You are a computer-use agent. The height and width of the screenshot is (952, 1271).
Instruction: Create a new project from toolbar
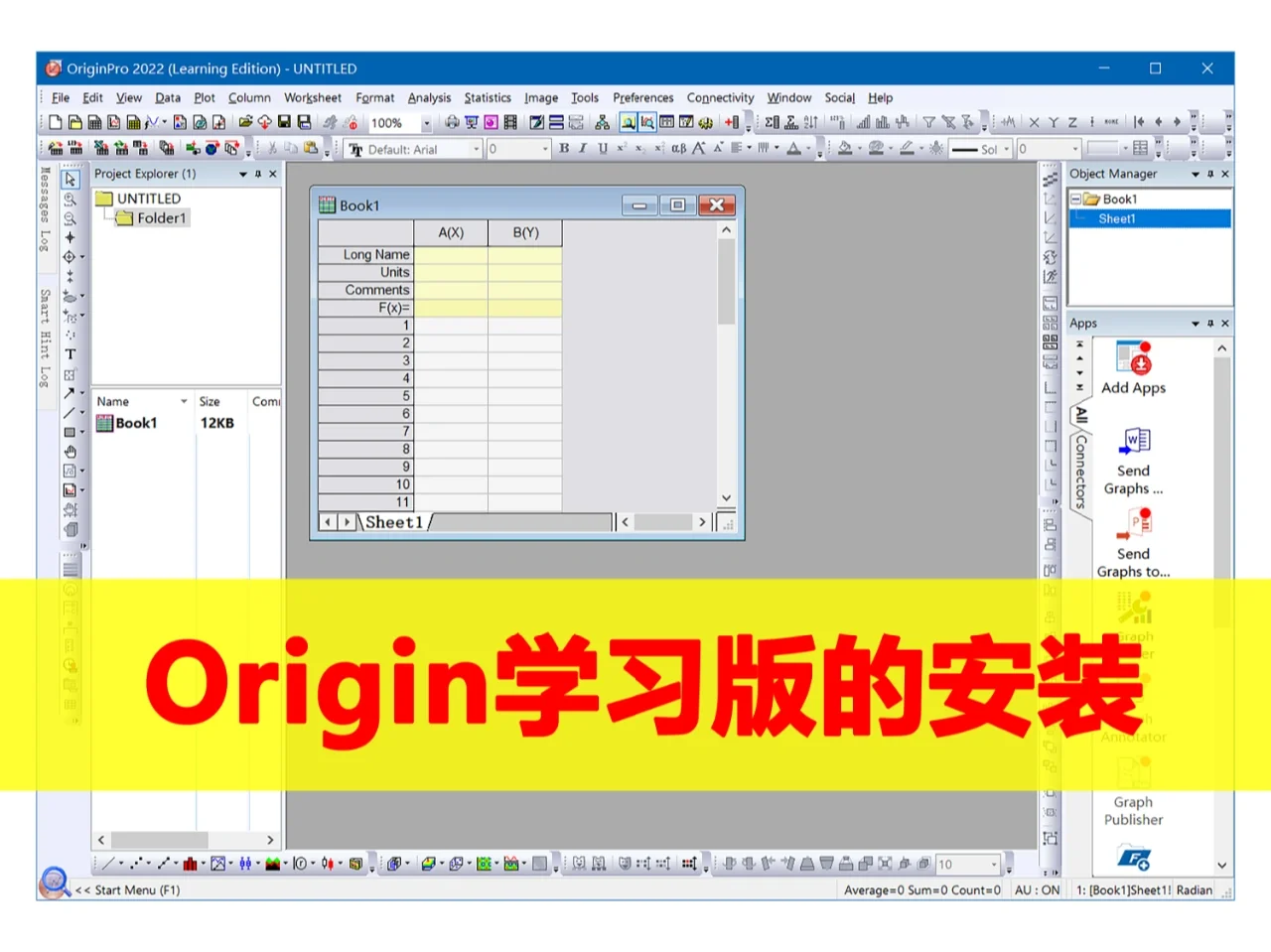(x=56, y=122)
